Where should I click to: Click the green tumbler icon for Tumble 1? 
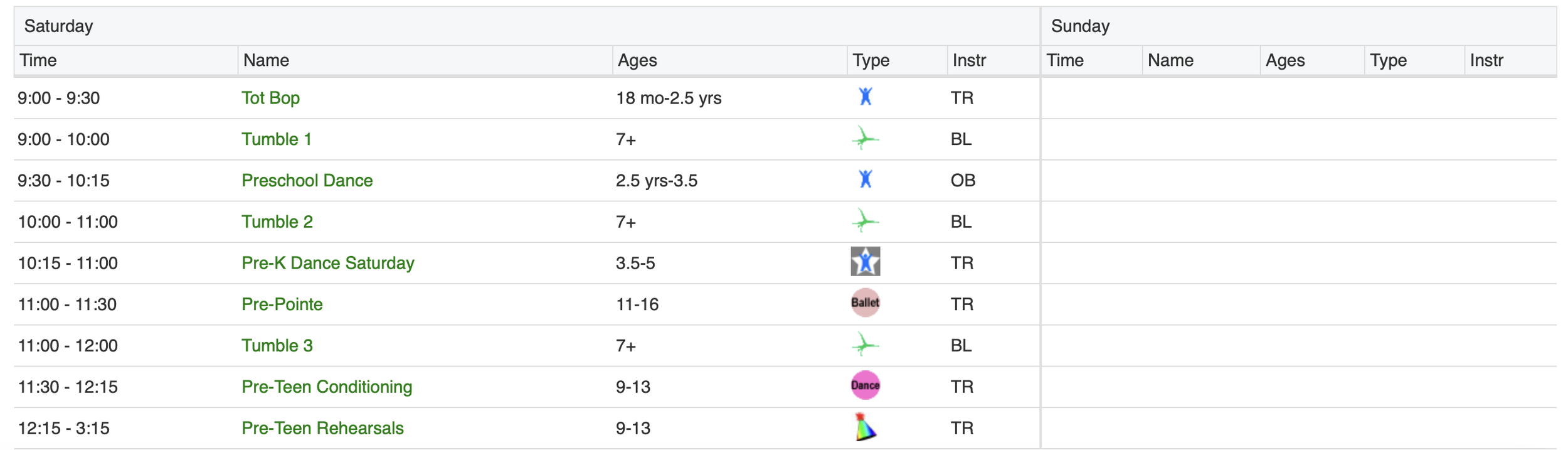click(866, 138)
